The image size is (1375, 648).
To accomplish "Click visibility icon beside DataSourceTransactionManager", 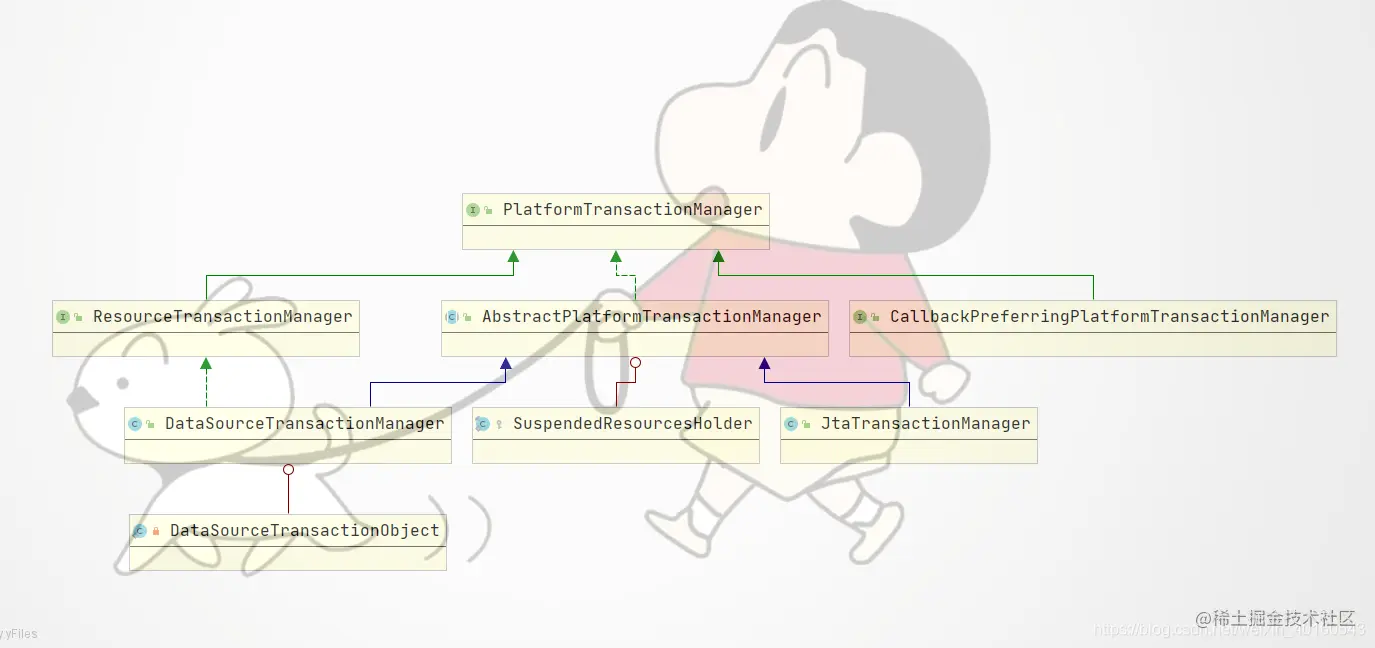I will click(150, 425).
